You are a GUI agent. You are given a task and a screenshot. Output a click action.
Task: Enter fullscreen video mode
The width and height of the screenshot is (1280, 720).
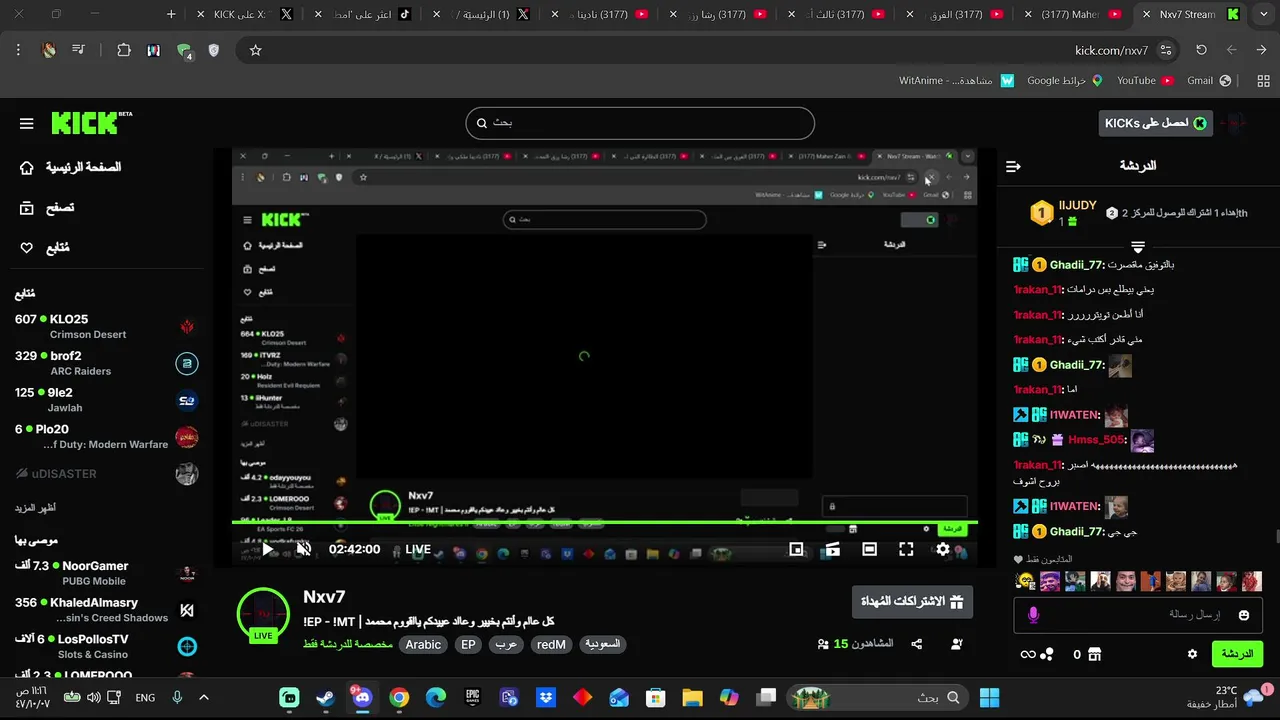(x=906, y=549)
